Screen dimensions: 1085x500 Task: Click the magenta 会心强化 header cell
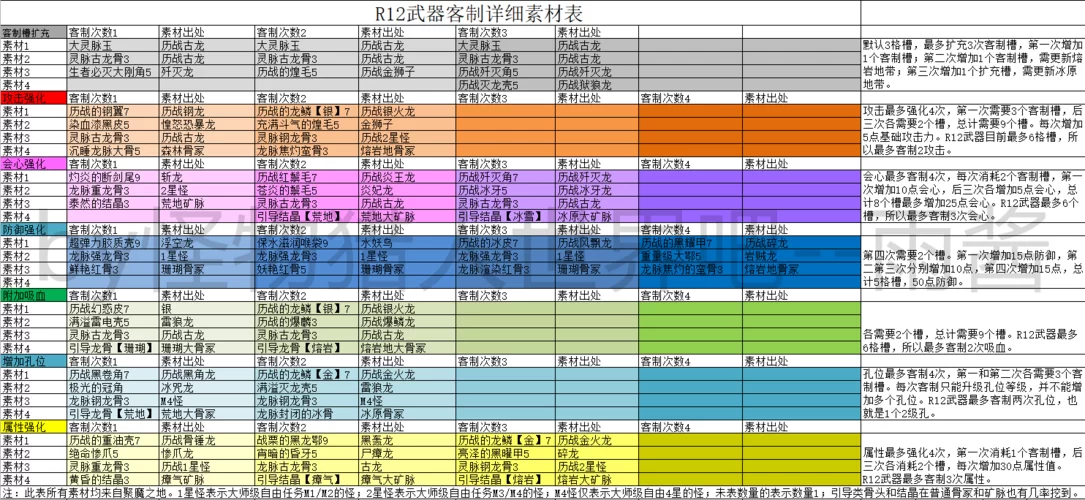(x=33, y=165)
